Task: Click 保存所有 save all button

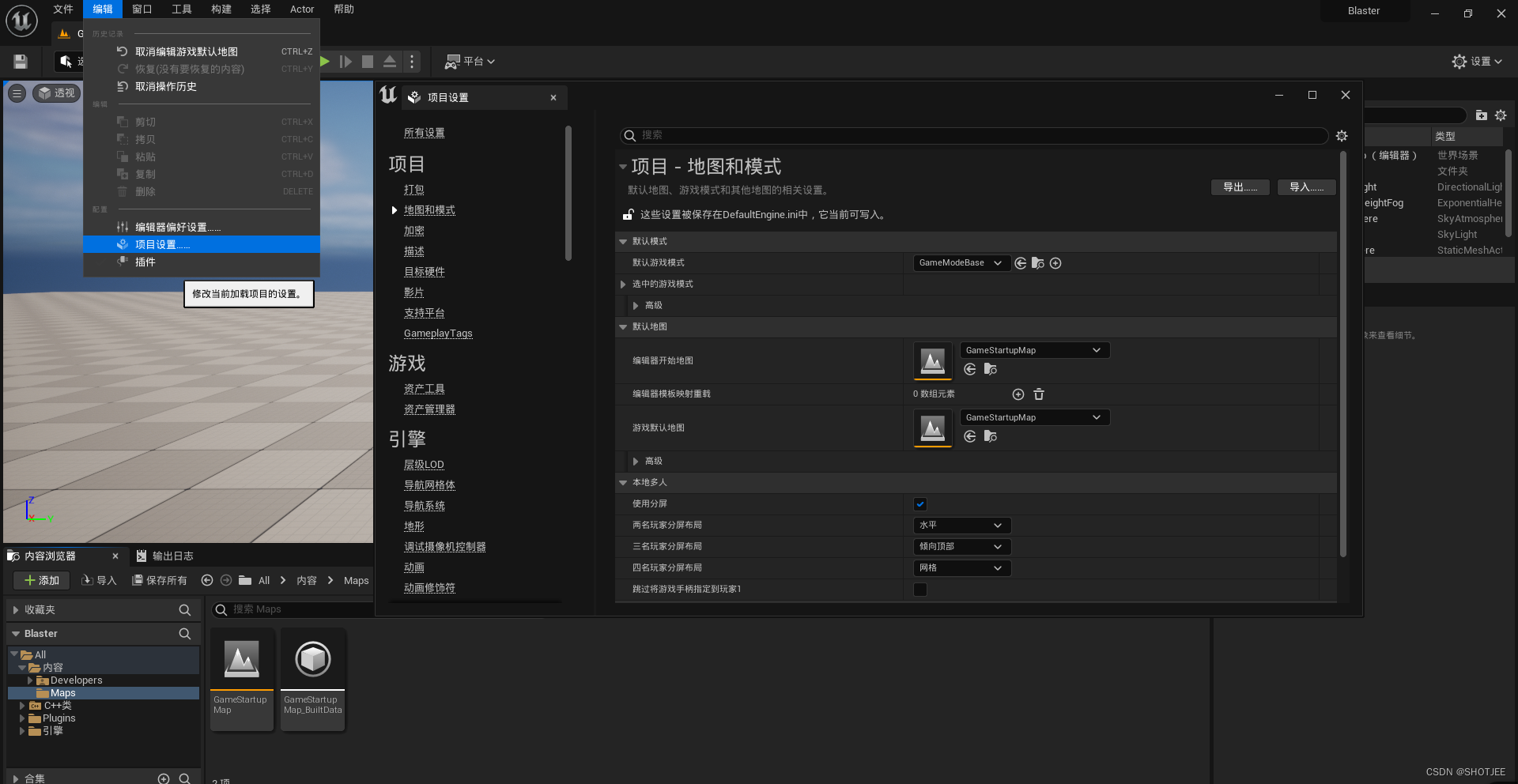Action: [159, 580]
